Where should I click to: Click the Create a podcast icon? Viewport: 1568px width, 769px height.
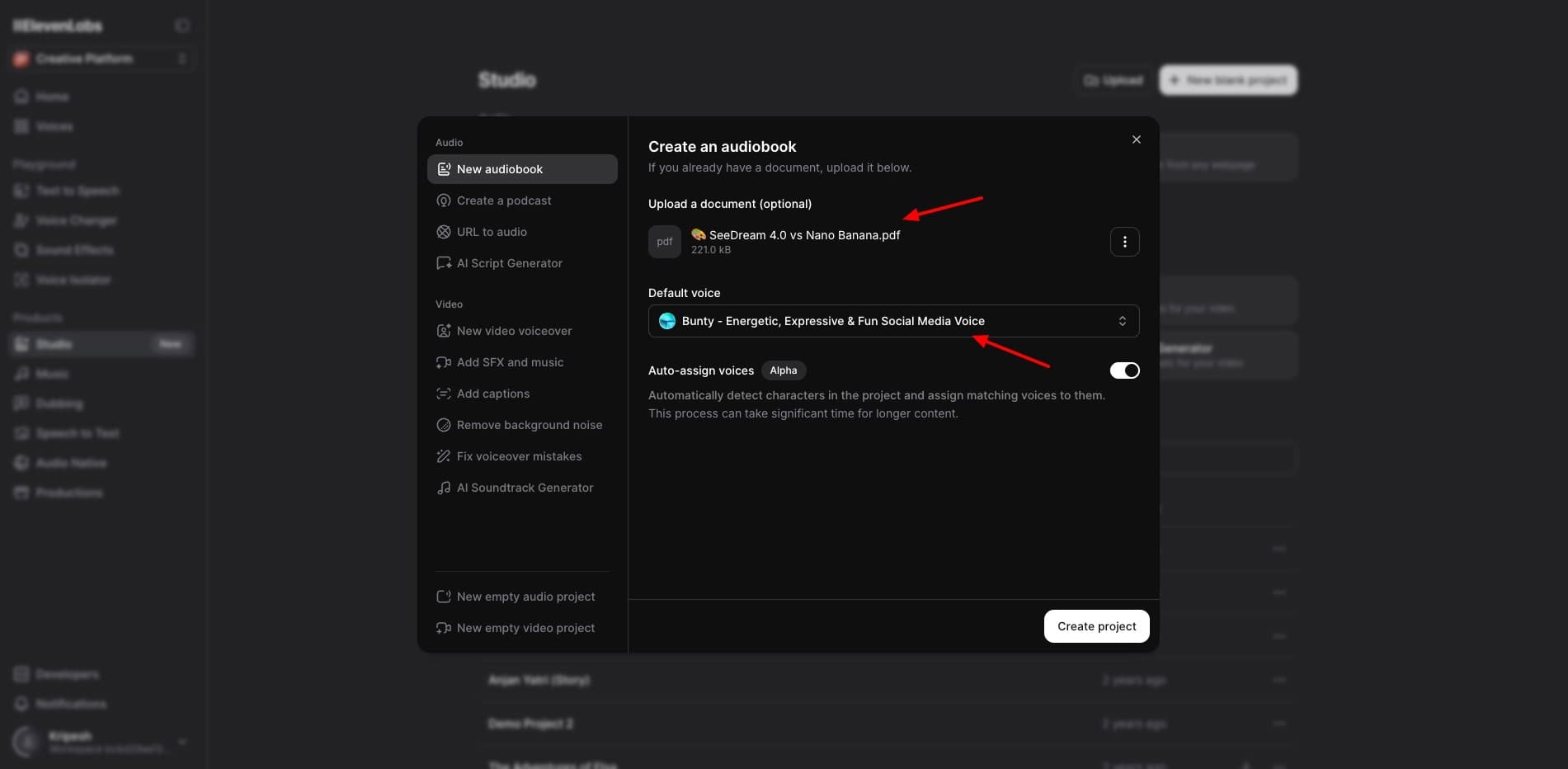tap(443, 201)
